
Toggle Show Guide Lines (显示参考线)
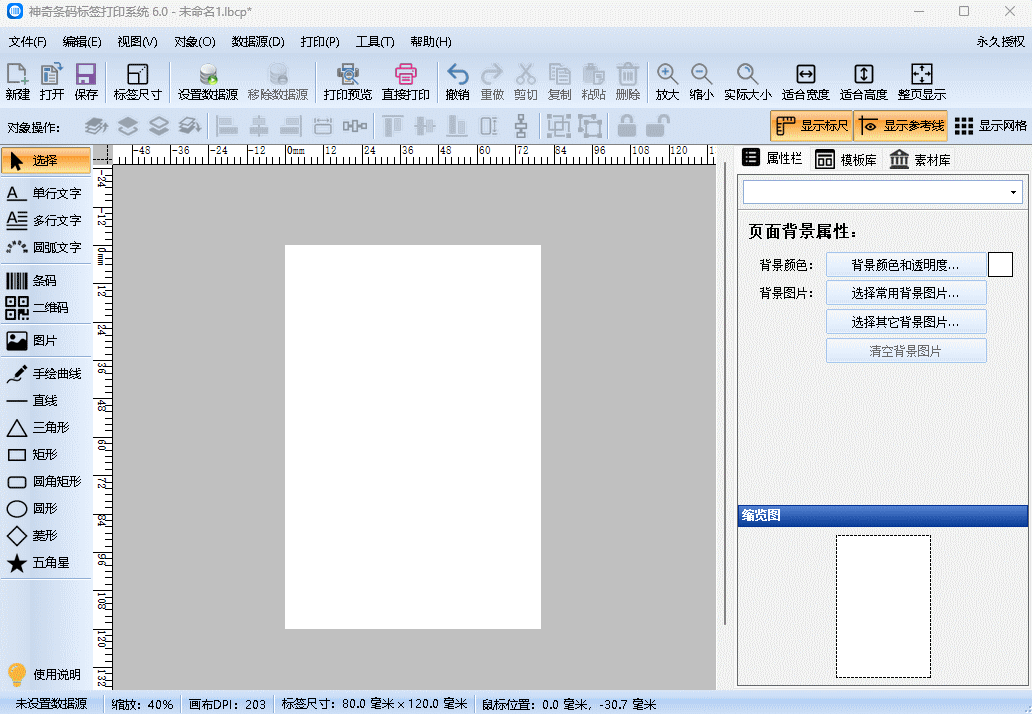click(901, 126)
